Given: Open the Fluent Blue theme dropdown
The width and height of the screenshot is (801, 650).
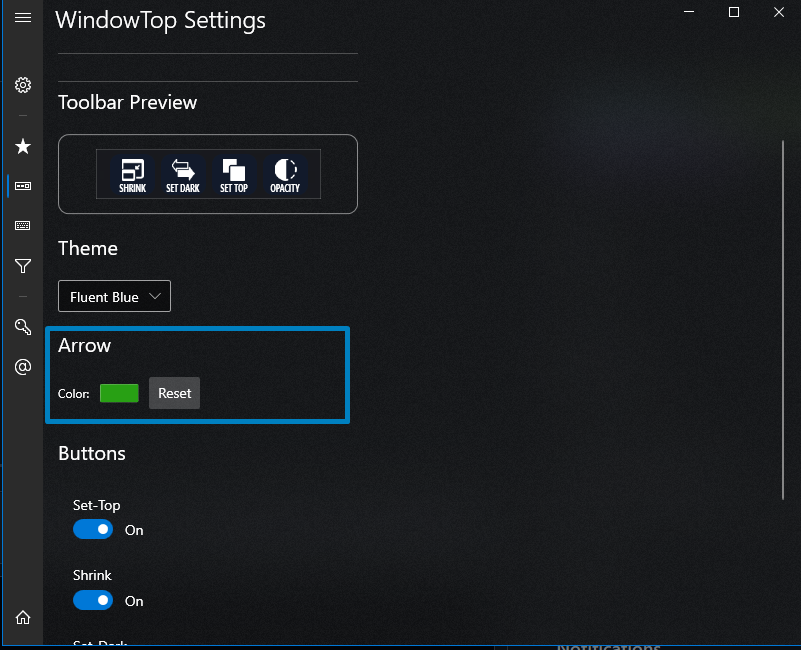Looking at the screenshot, I should (113, 296).
